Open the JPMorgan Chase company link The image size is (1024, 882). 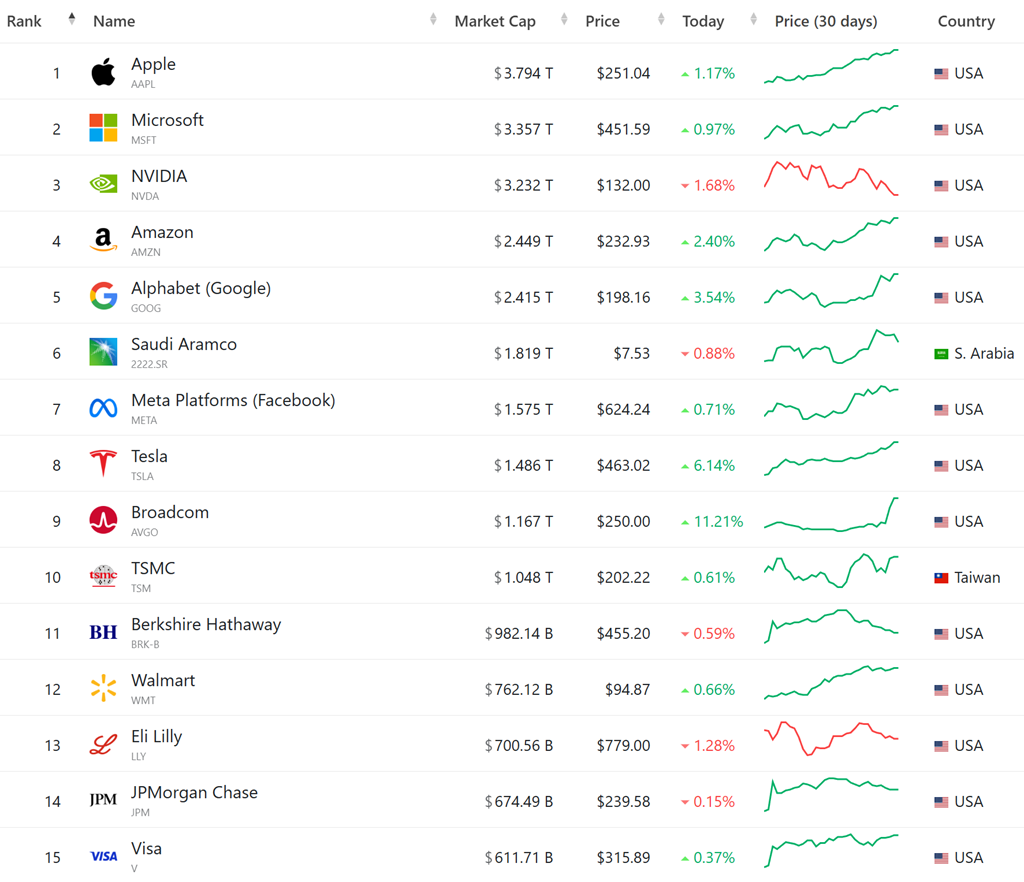point(194,793)
